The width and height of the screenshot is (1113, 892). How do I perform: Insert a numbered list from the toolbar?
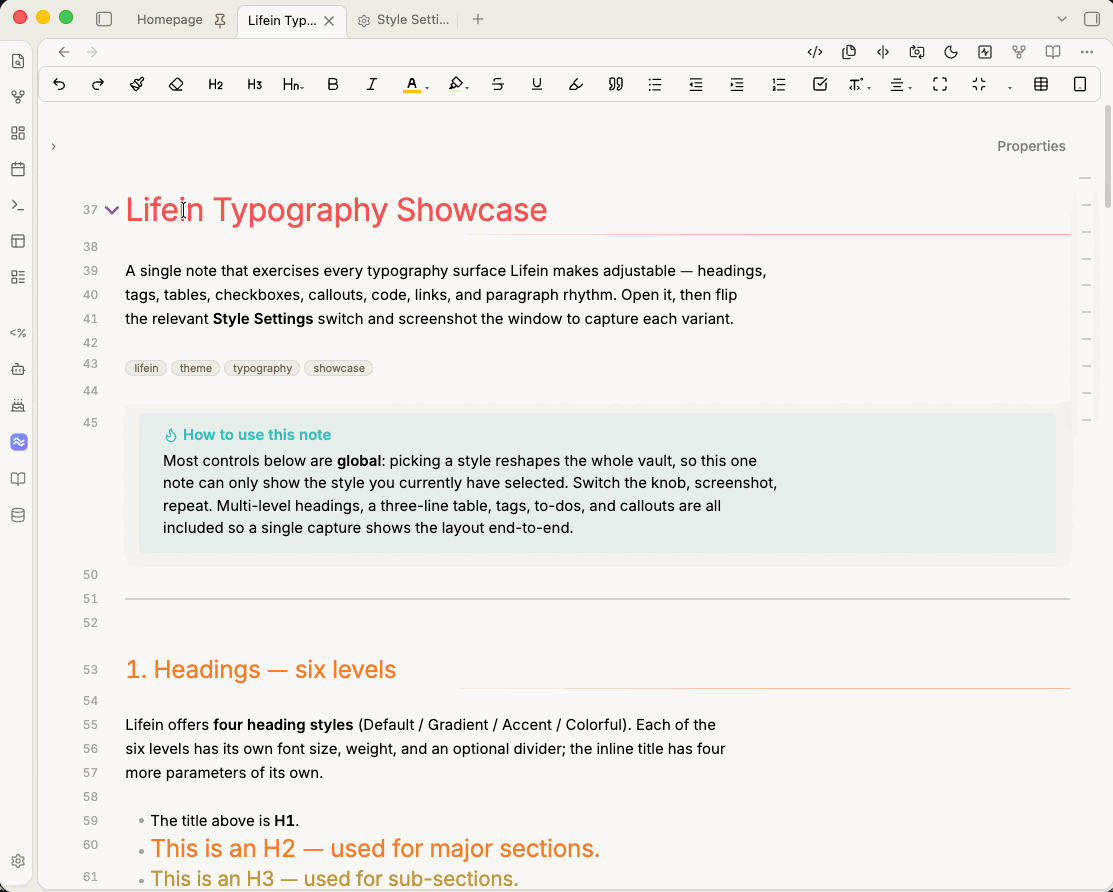click(779, 84)
